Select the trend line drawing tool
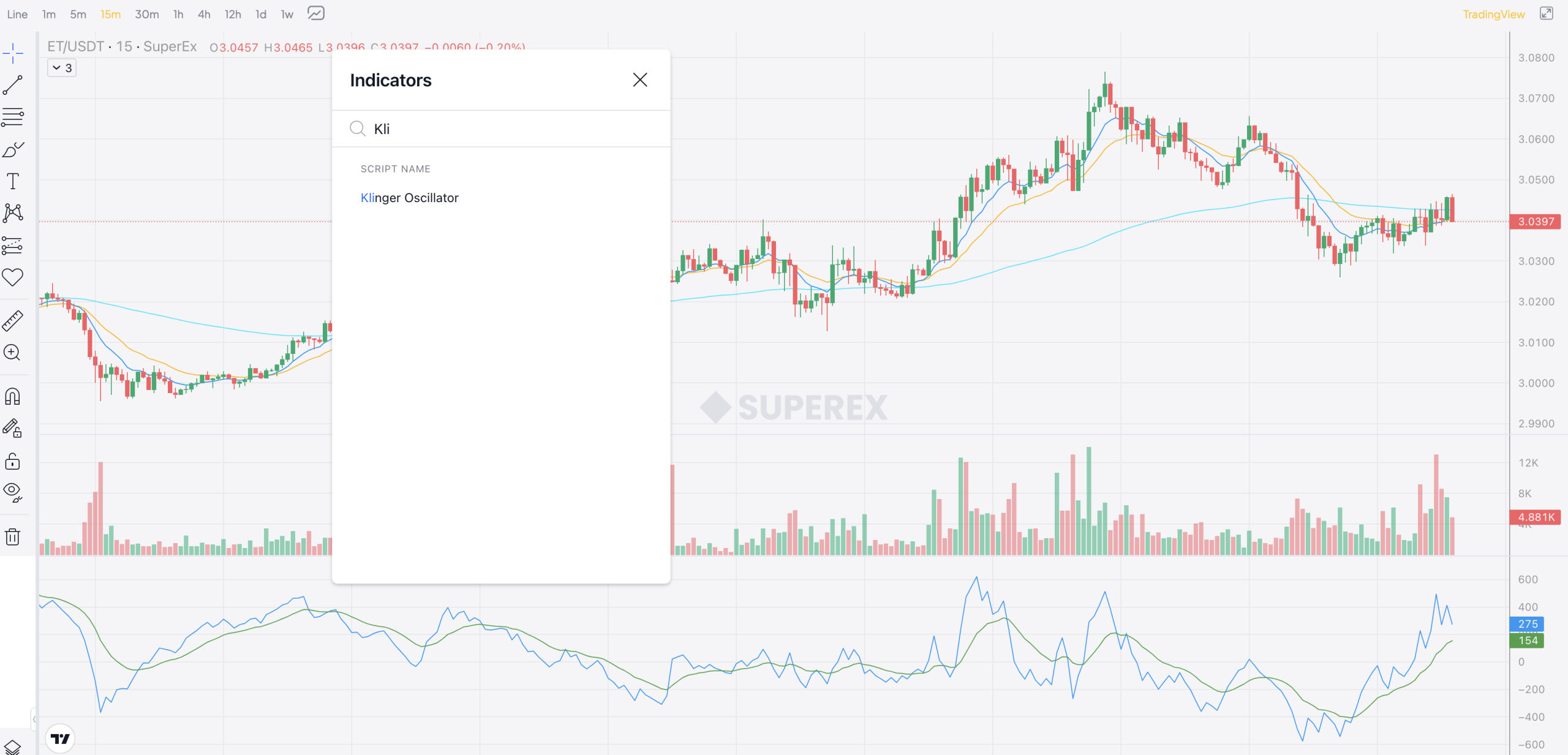The width and height of the screenshot is (1568, 755). click(13, 85)
